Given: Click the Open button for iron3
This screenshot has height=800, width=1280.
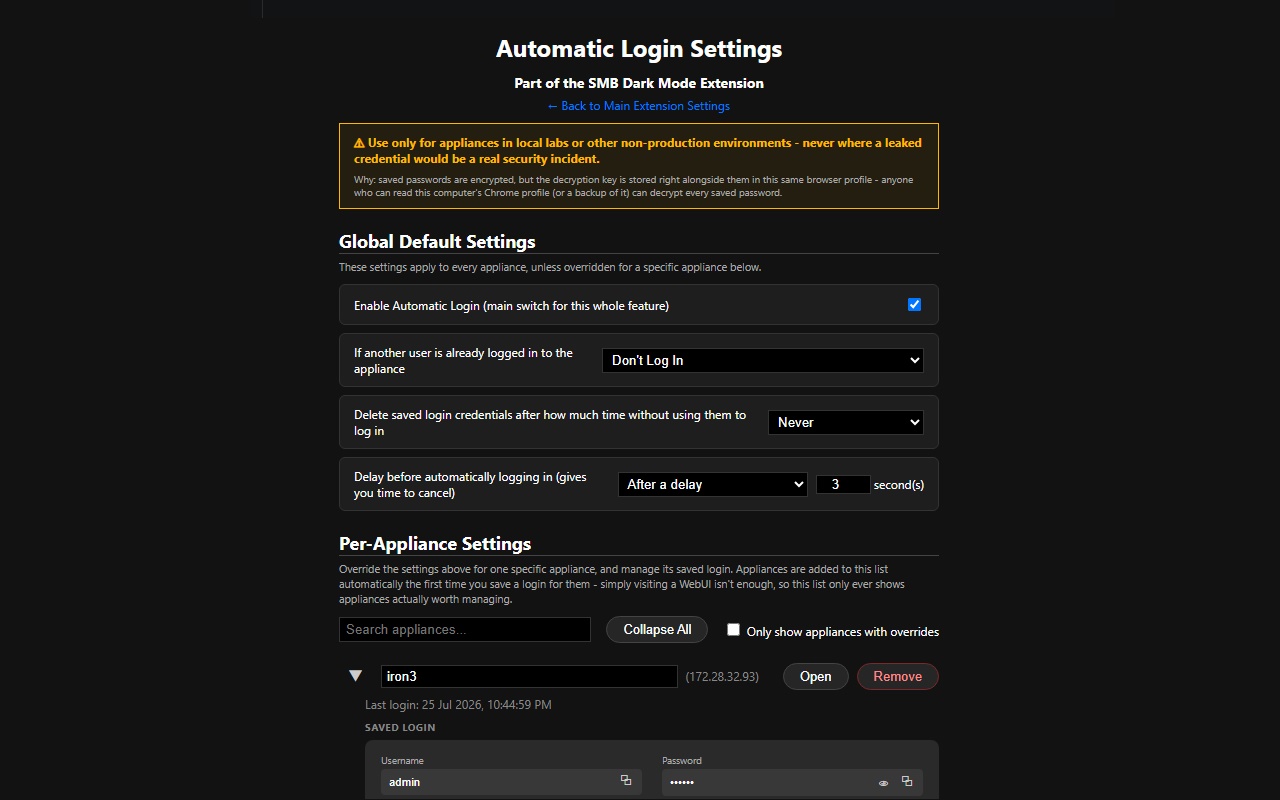Looking at the screenshot, I should pos(815,676).
